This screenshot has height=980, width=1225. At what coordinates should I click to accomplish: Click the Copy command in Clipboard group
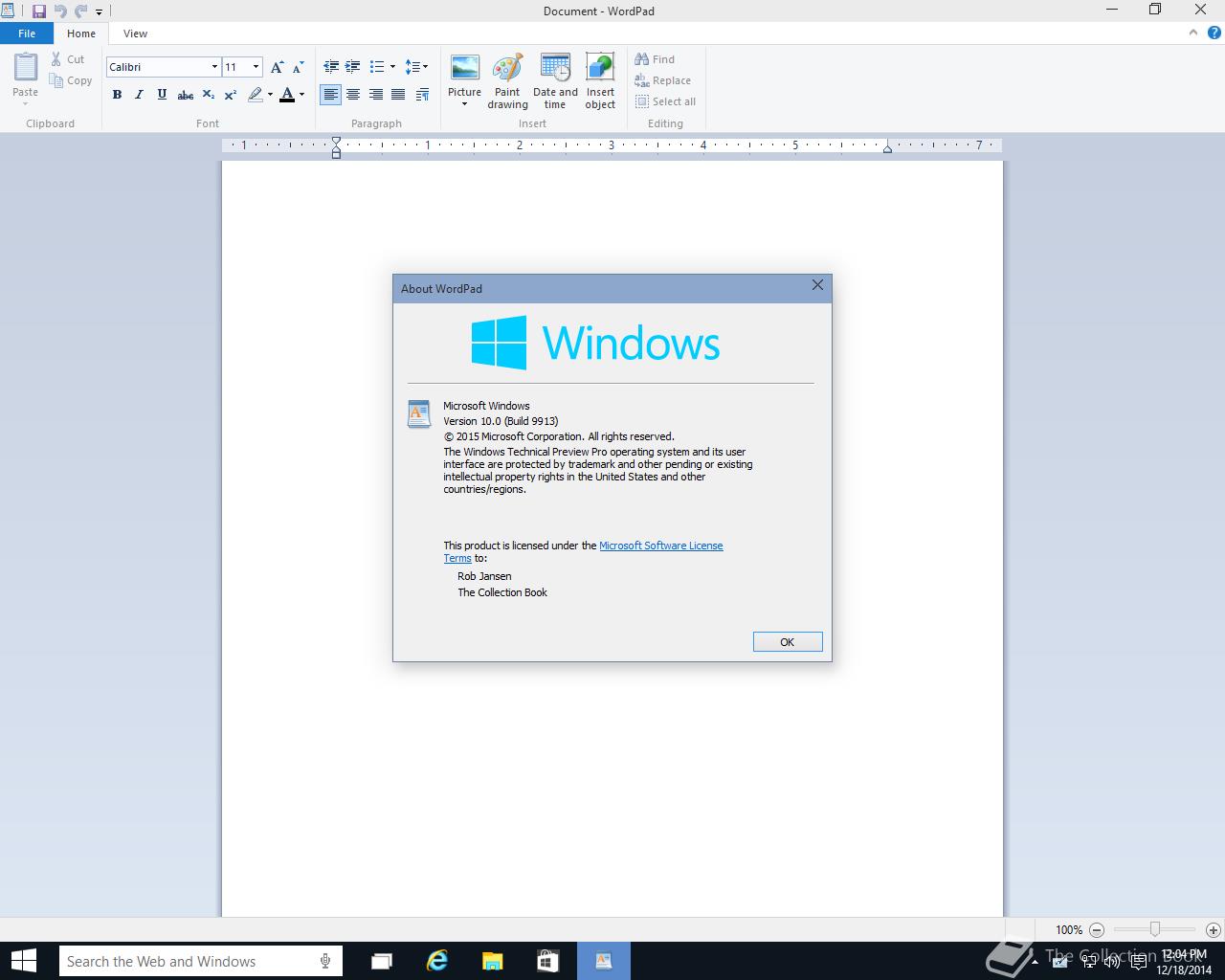71,80
